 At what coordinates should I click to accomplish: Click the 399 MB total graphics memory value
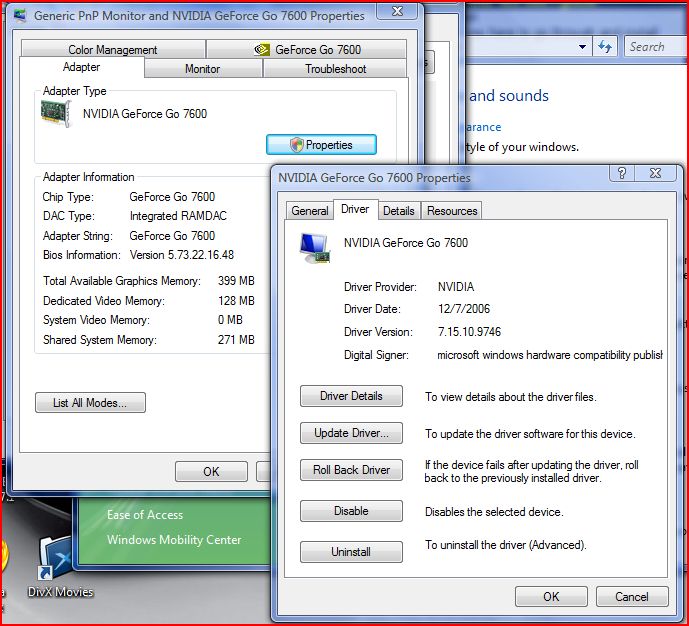pyautogui.click(x=236, y=281)
